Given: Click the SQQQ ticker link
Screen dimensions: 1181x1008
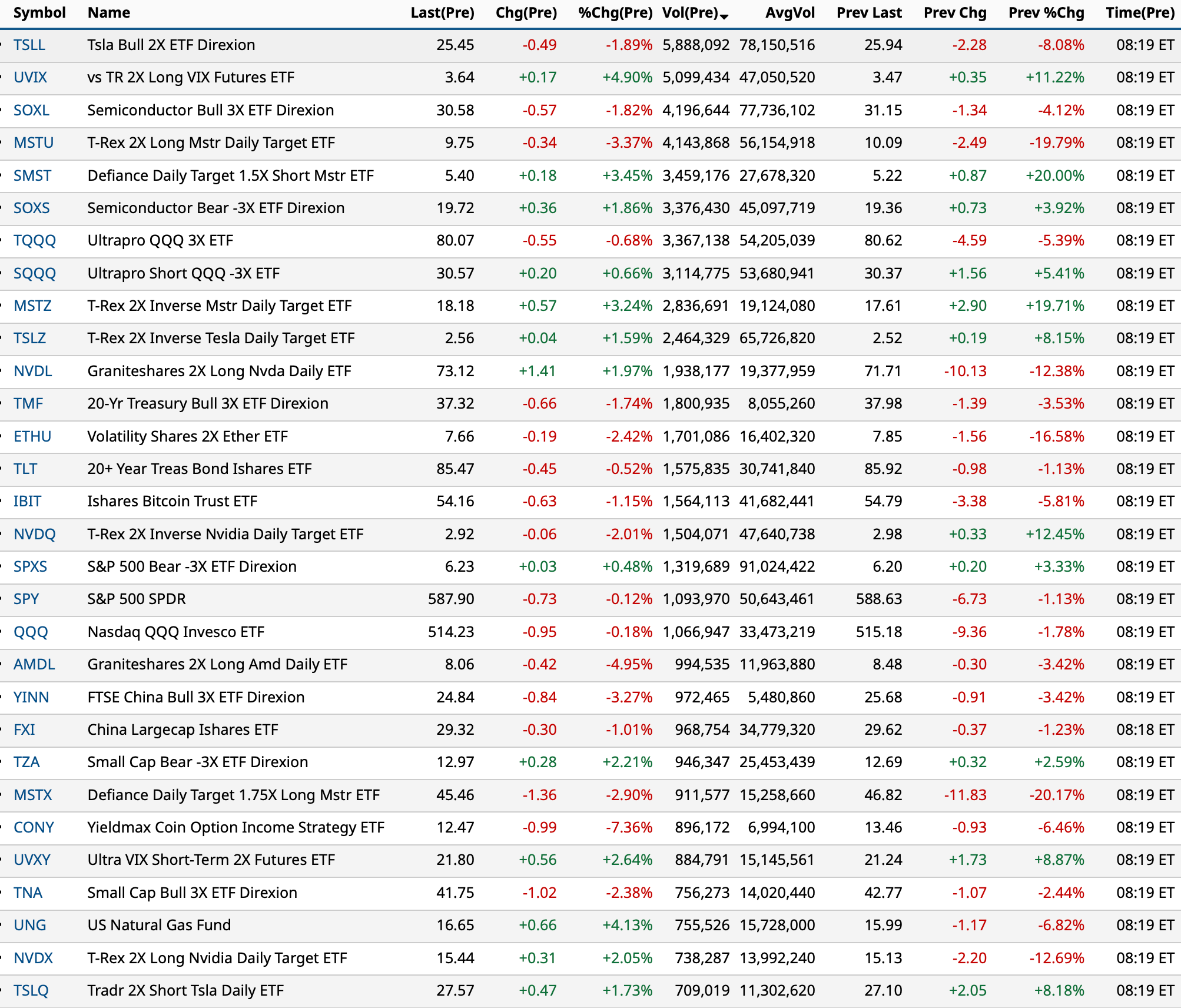Looking at the screenshot, I should (x=35, y=273).
